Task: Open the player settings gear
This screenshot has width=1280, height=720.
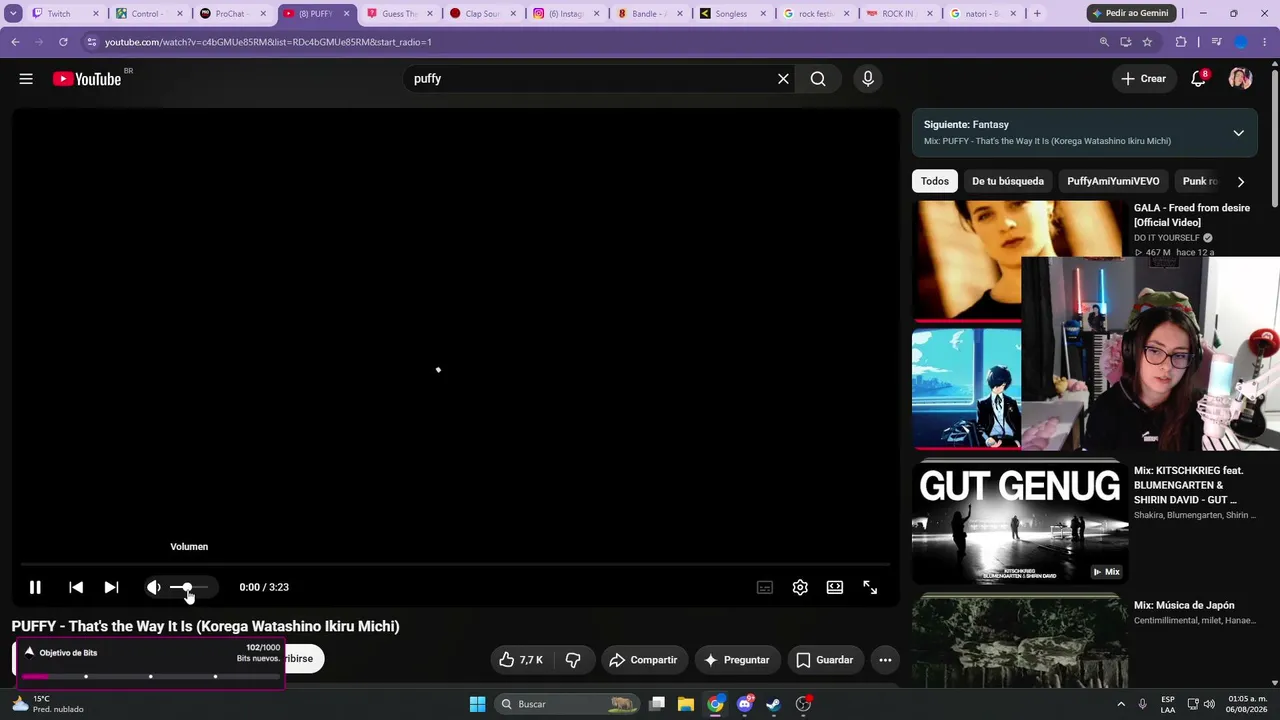Action: (800, 587)
